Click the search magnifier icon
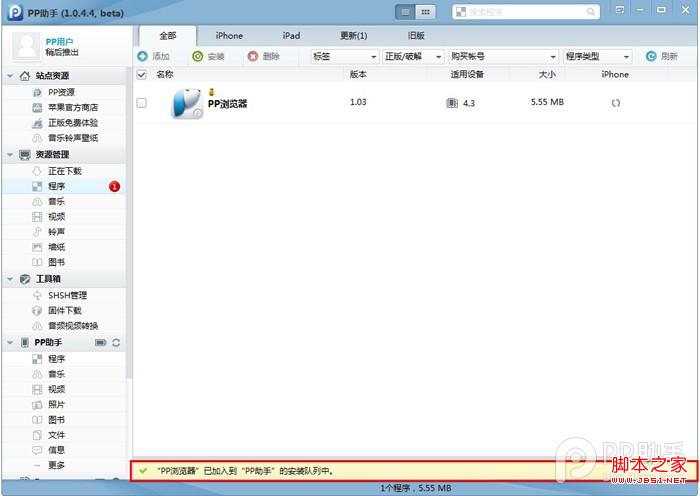 (x=591, y=12)
